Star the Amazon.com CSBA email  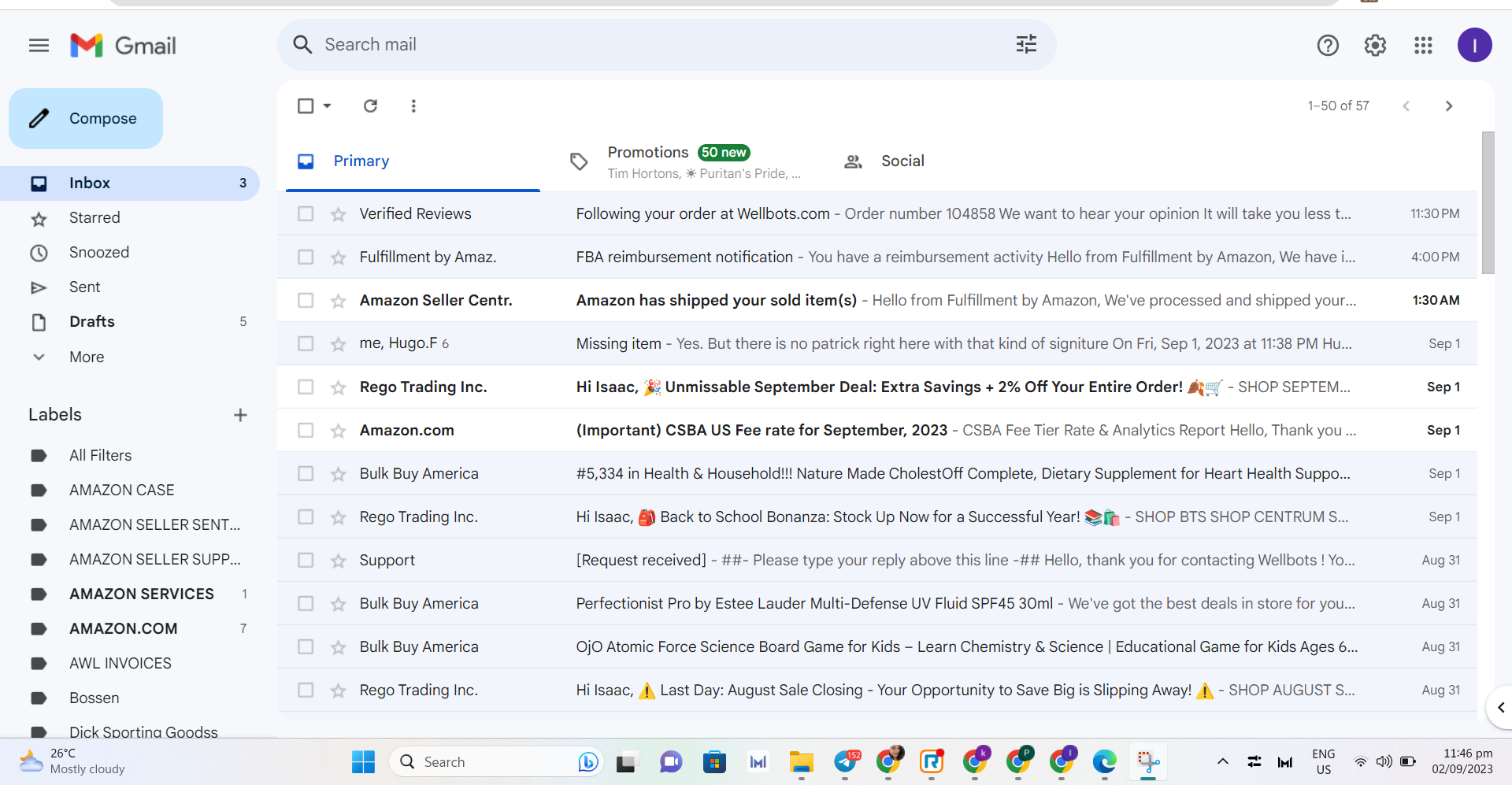339,431
